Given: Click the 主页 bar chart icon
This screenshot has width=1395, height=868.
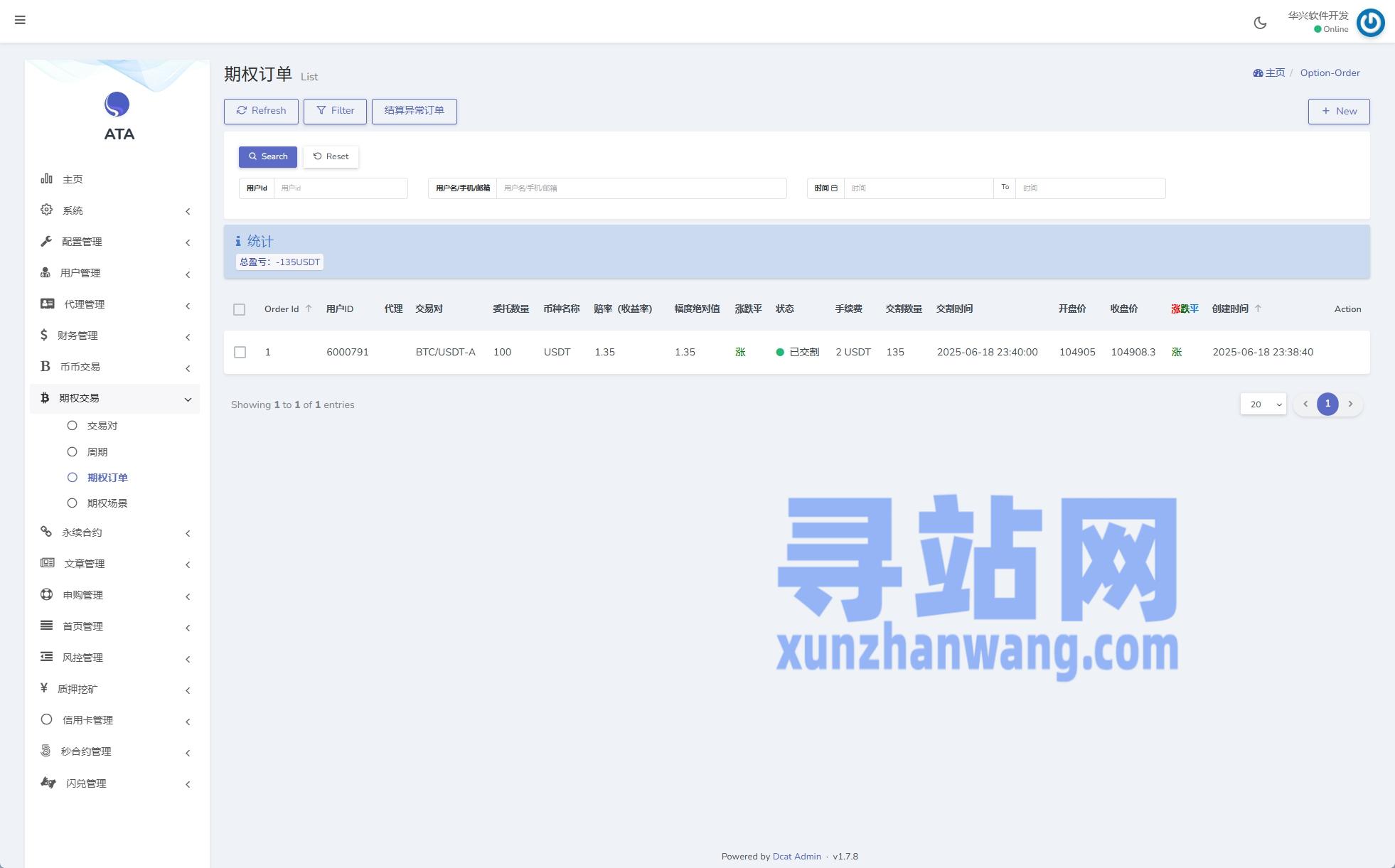Looking at the screenshot, I should [x=46, y=178].
